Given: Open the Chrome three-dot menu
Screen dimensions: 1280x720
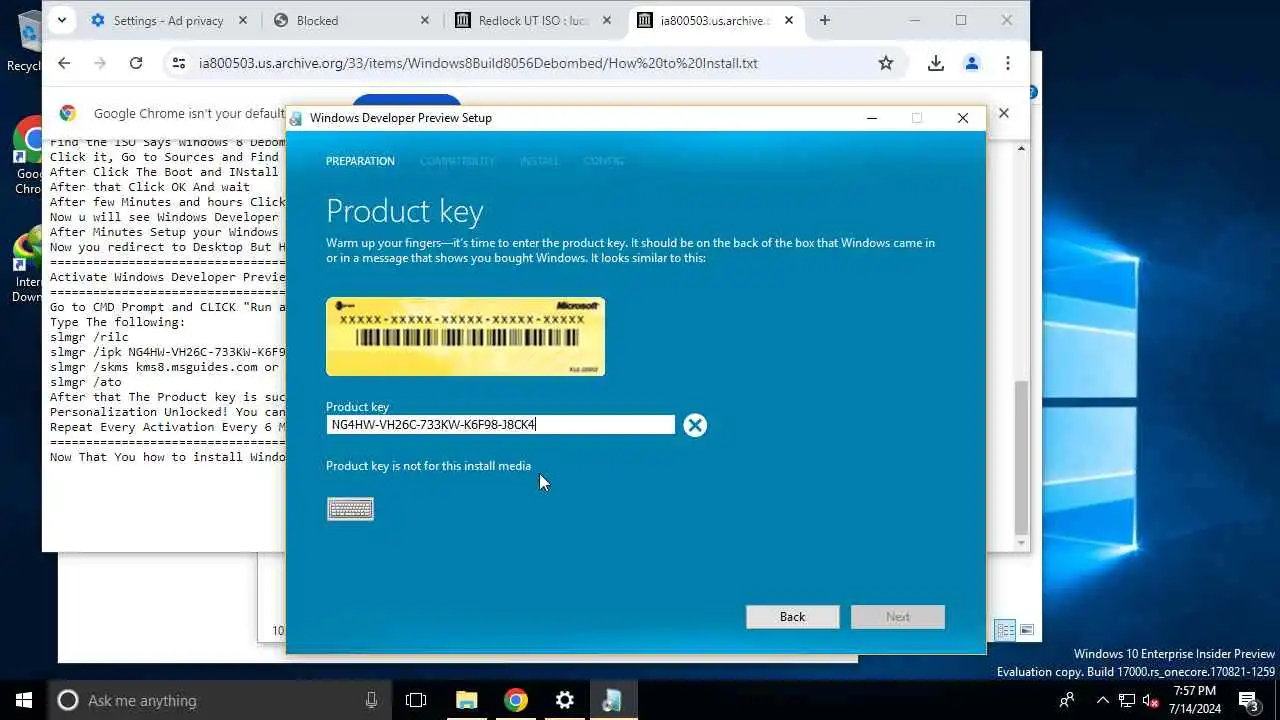Looking at the screenshot, I should 1007,63.
